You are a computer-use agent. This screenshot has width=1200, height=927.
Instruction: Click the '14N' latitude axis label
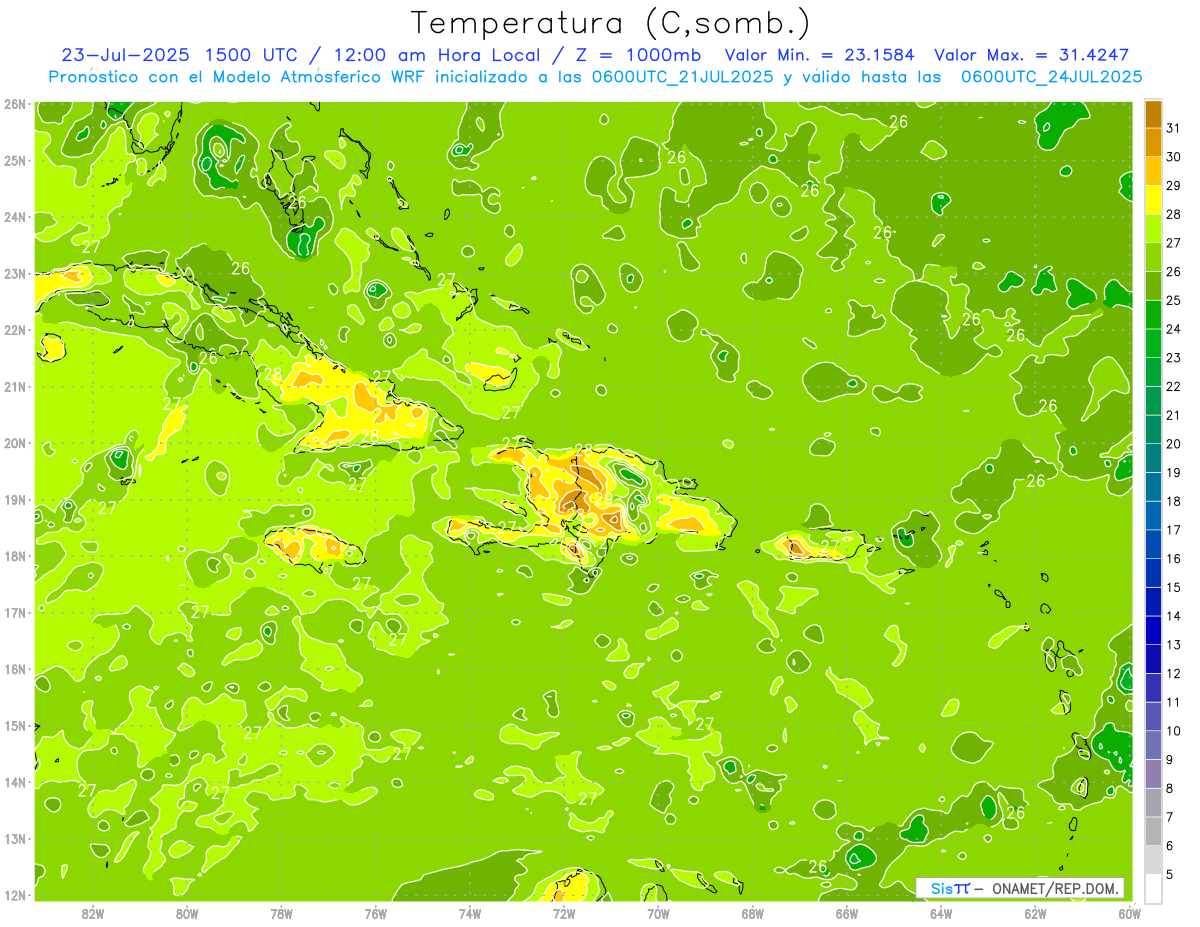[14, 782]
